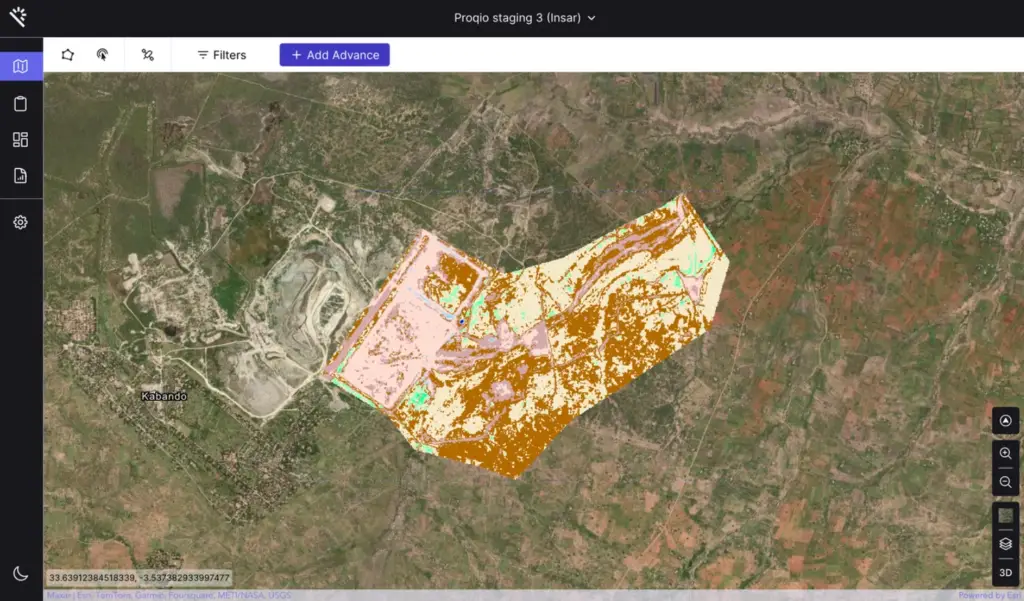Open the dashboard widgets page

click(x=20, y=140)
